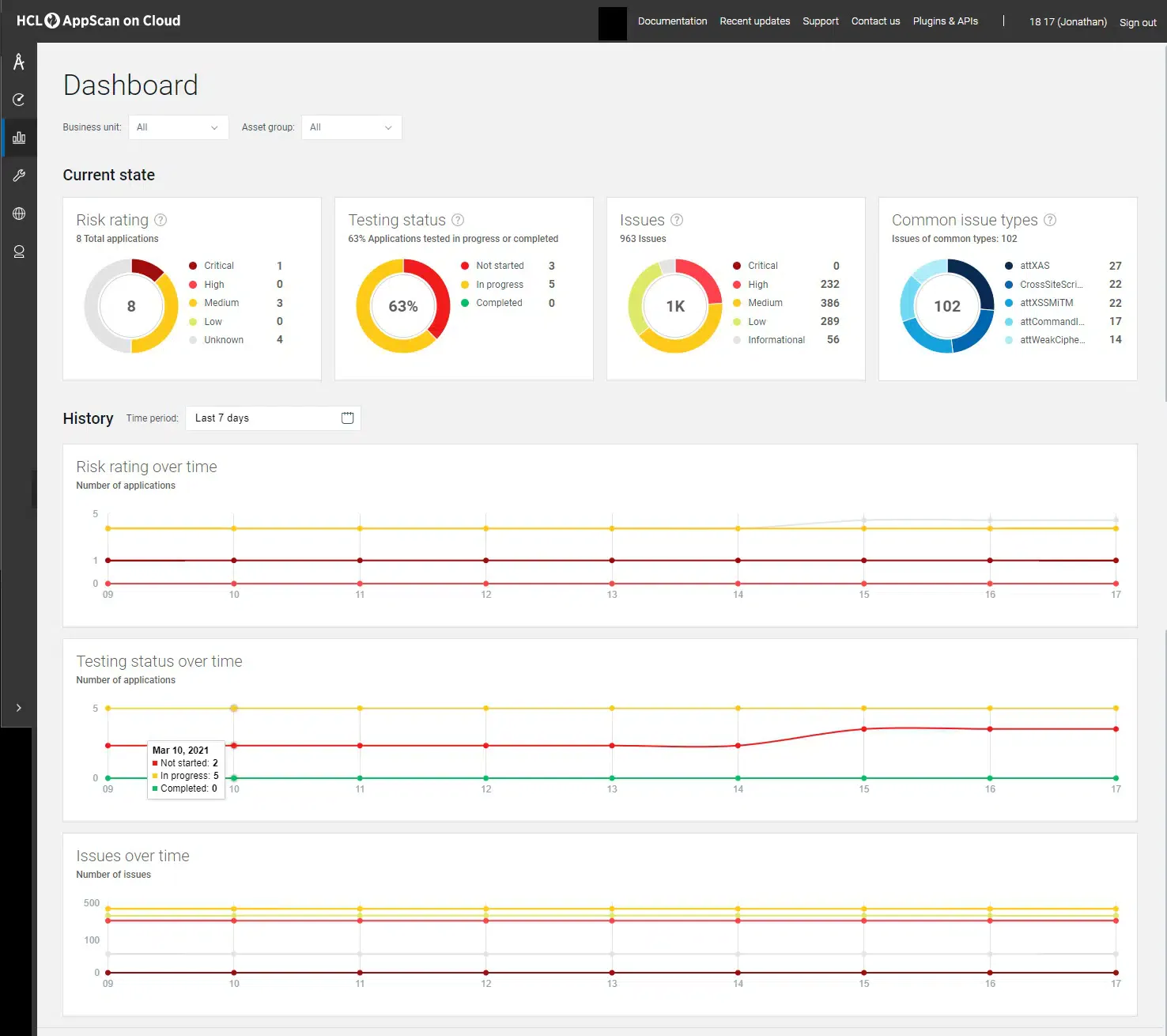The height and width of the screenshot is (1036, 1167).
Task: Click the red Critical legend dot under Issues
Action: (737, 266)
